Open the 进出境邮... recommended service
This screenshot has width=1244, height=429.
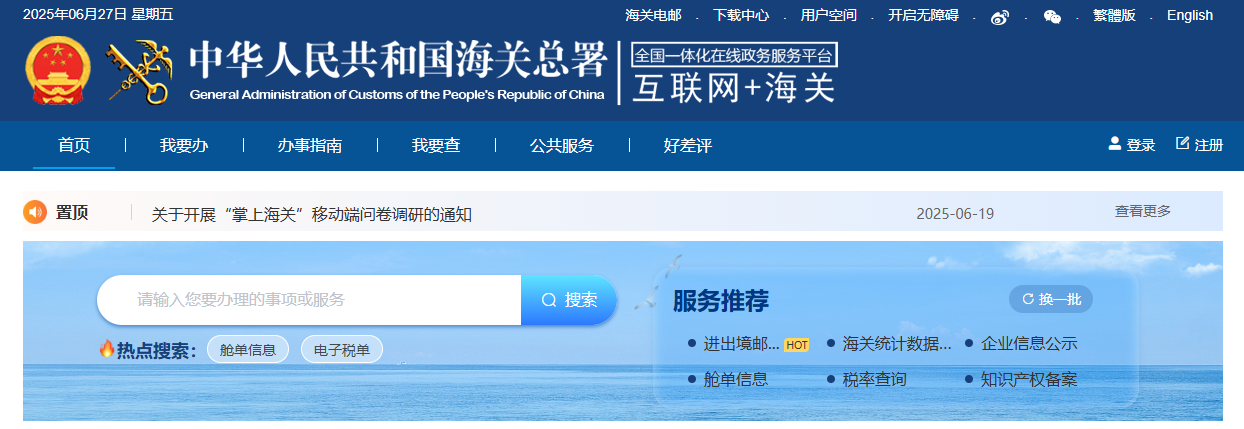pyautogui.click(x=741, y=344)
